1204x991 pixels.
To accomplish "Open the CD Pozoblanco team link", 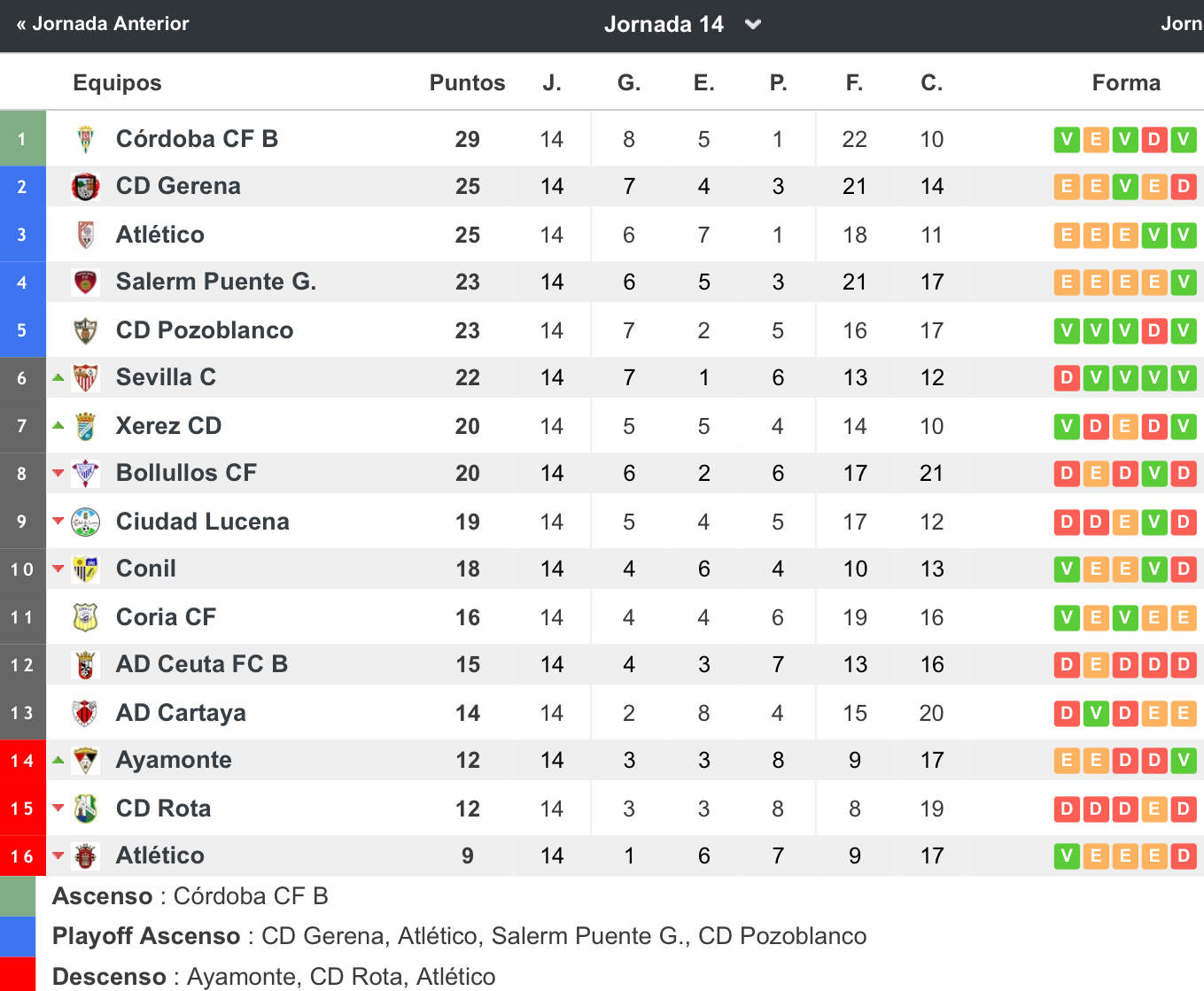I will 205,330.
